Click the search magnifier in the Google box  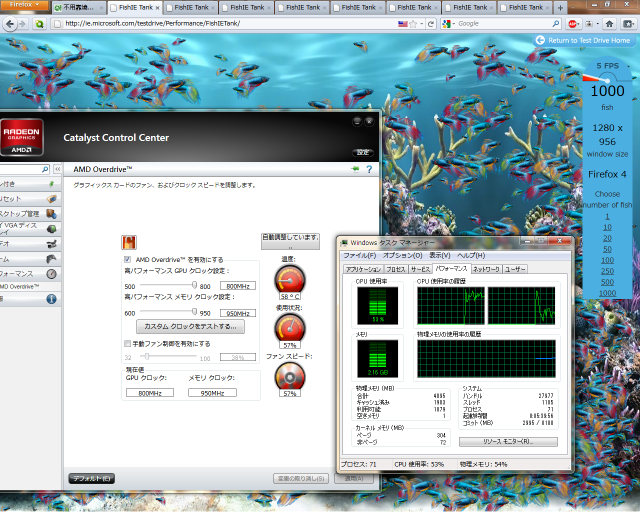click(x=556, y=24)
